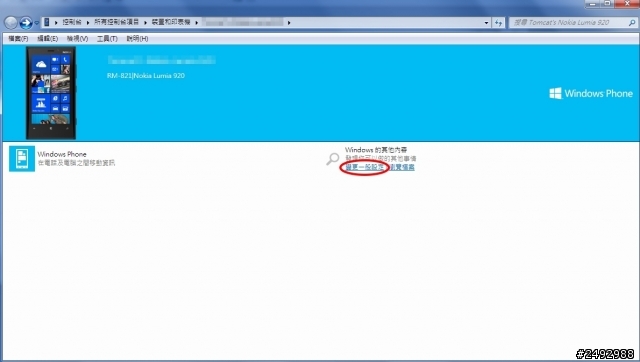
Task: Click the Windows Phone title text
Action: 62,154
